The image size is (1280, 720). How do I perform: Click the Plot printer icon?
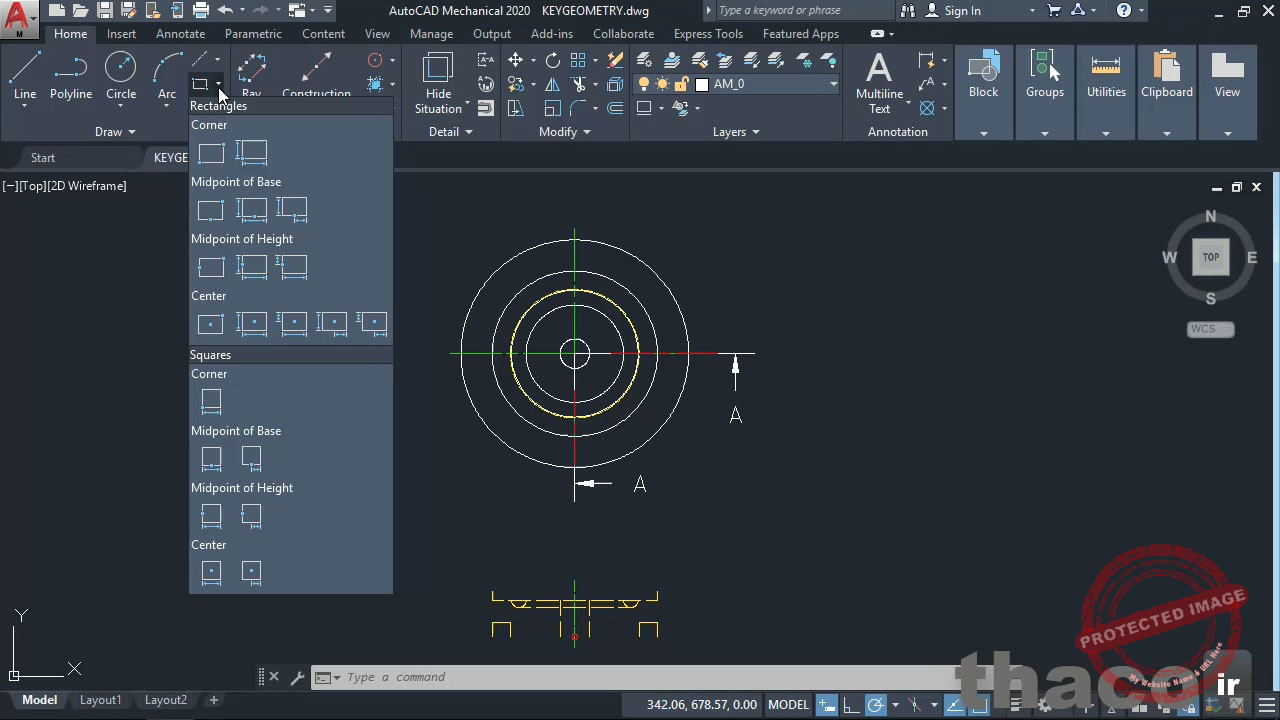pos(200,11)
